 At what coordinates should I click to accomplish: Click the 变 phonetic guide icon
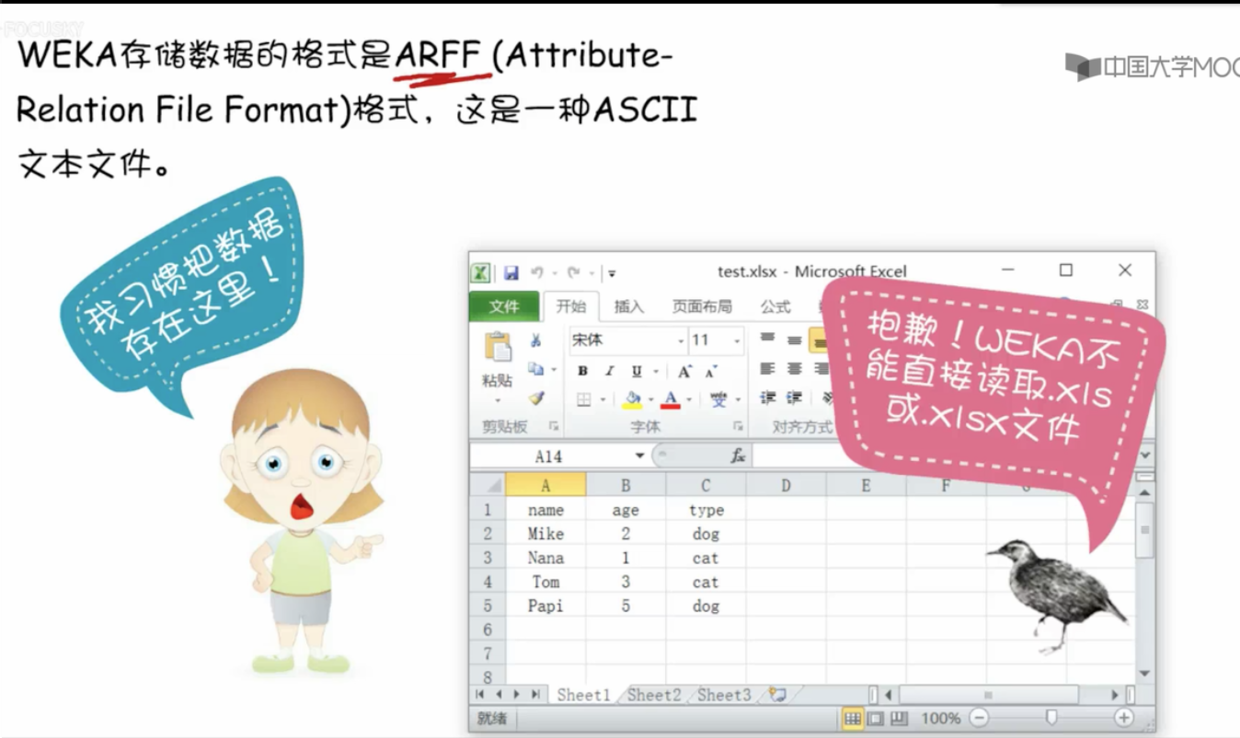pos(718,400)
